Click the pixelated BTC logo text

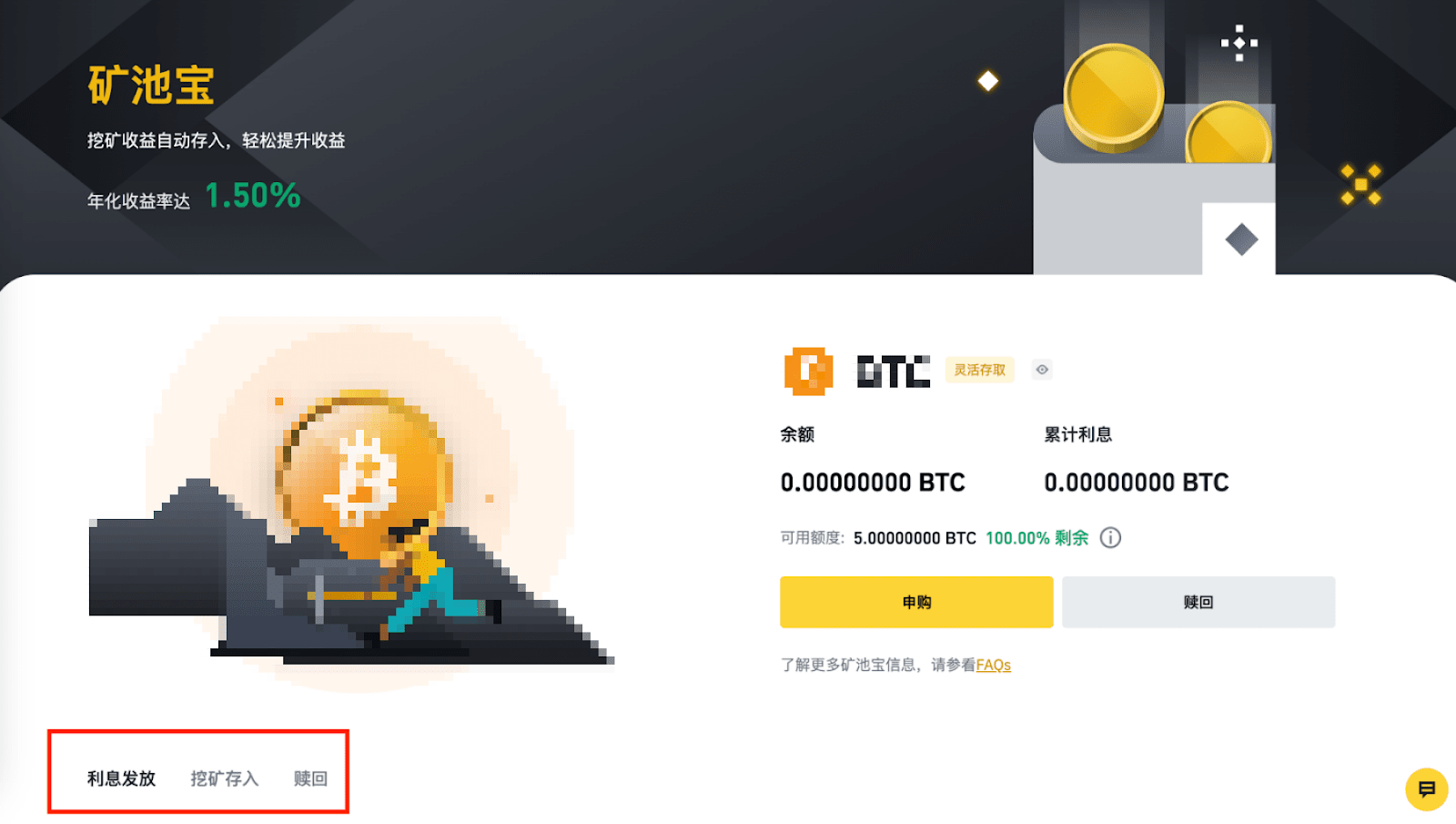click(894, 371)
